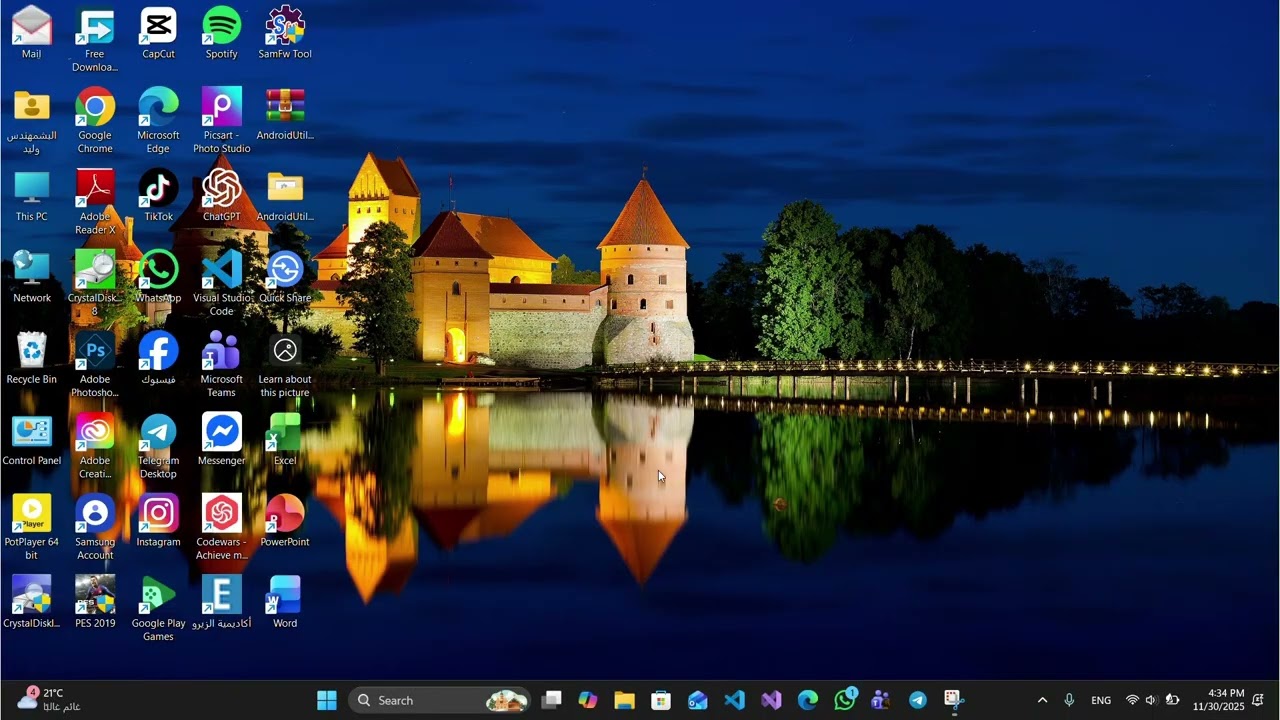This screenshot has height=720, width=1280.
Task: Open Excel from the desktop
Action: [x=285, y=440]
